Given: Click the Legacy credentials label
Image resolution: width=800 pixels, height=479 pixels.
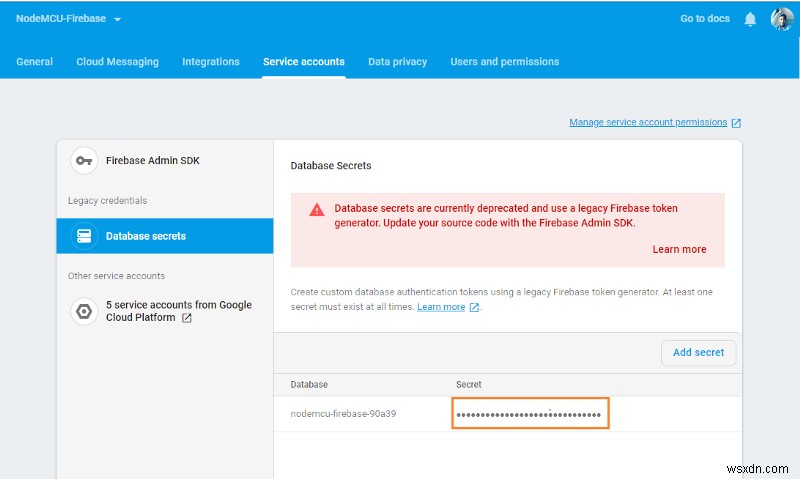Looking at the screenshot, I should click(107, 200).
